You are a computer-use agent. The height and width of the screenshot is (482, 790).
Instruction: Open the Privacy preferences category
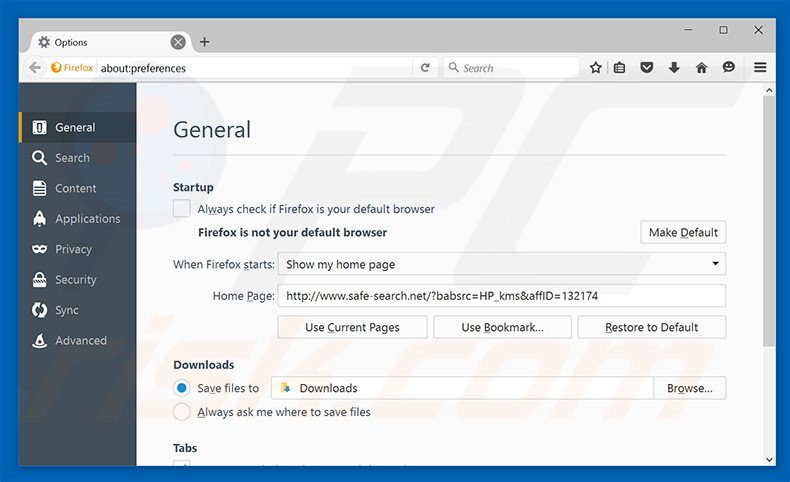click(x=78, y=249)
